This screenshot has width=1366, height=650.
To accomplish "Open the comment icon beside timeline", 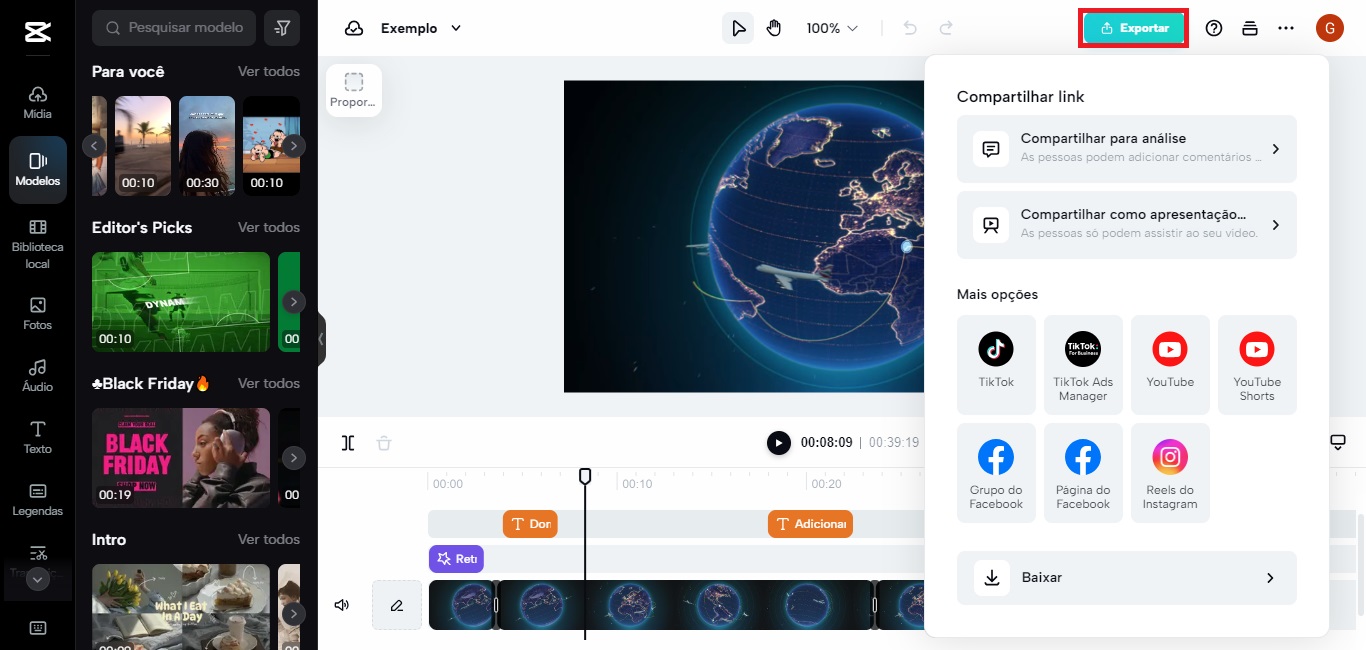I will [x=1338, y=443].
